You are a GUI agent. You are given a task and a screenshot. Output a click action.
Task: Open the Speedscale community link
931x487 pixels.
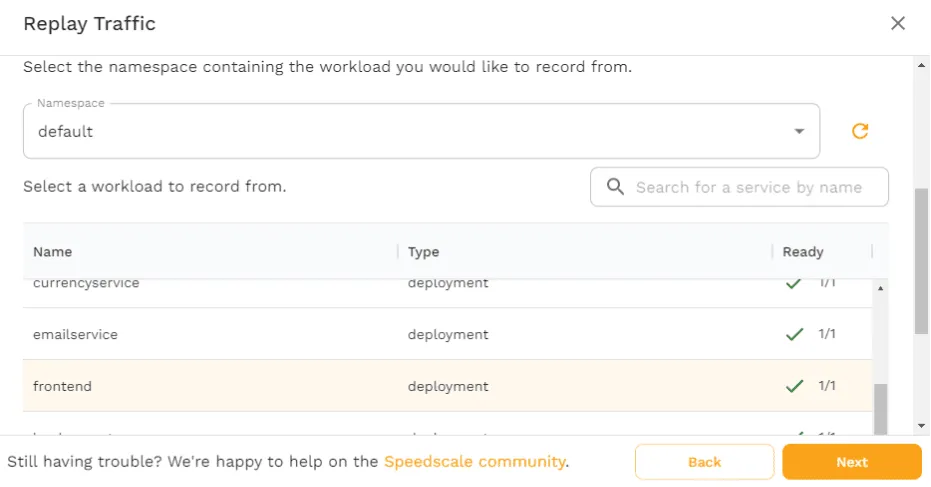pyautogui.click(x=474, y=462)
